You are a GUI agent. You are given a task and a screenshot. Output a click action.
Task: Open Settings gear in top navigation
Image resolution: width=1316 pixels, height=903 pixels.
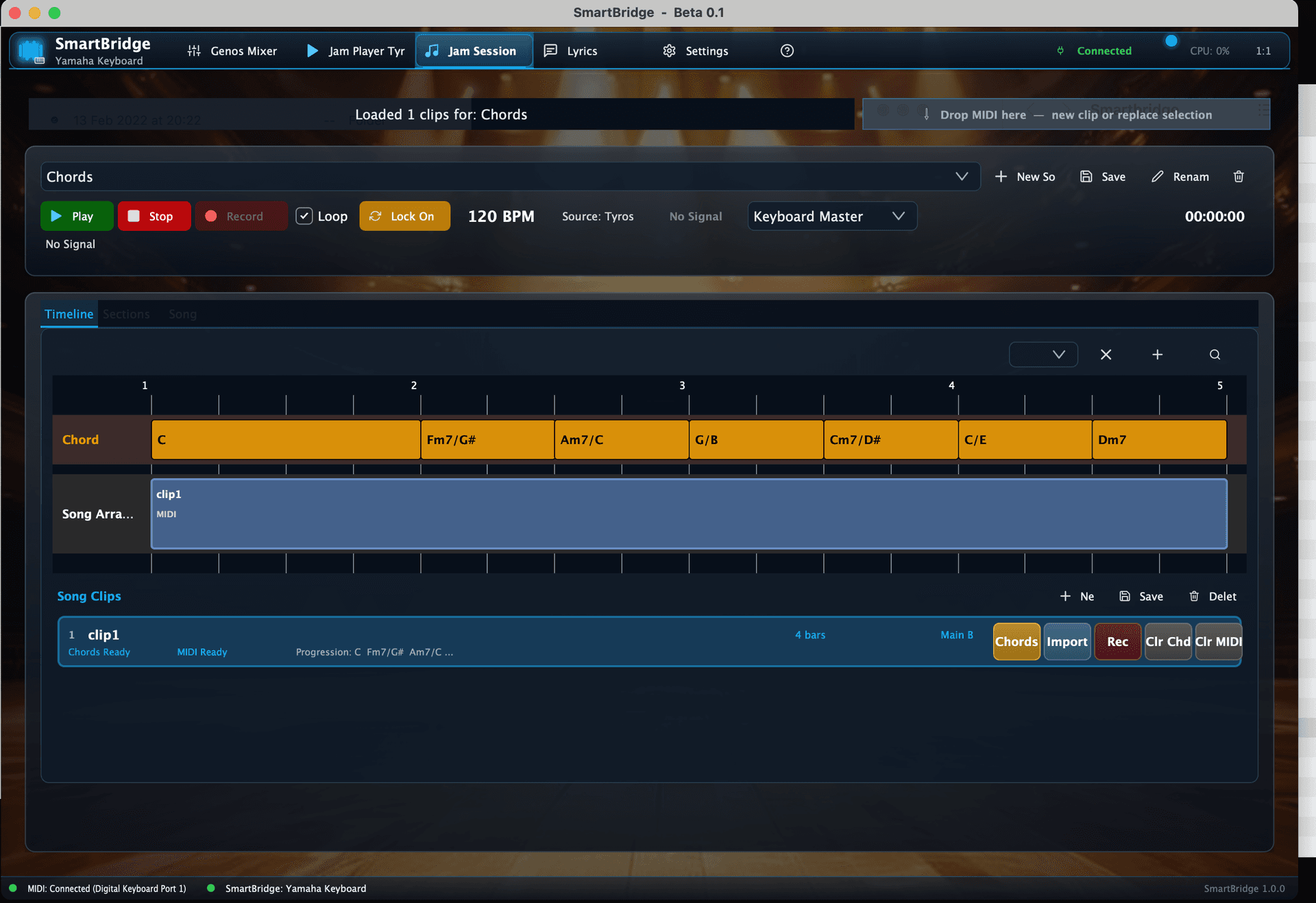(x=695, y=51)
